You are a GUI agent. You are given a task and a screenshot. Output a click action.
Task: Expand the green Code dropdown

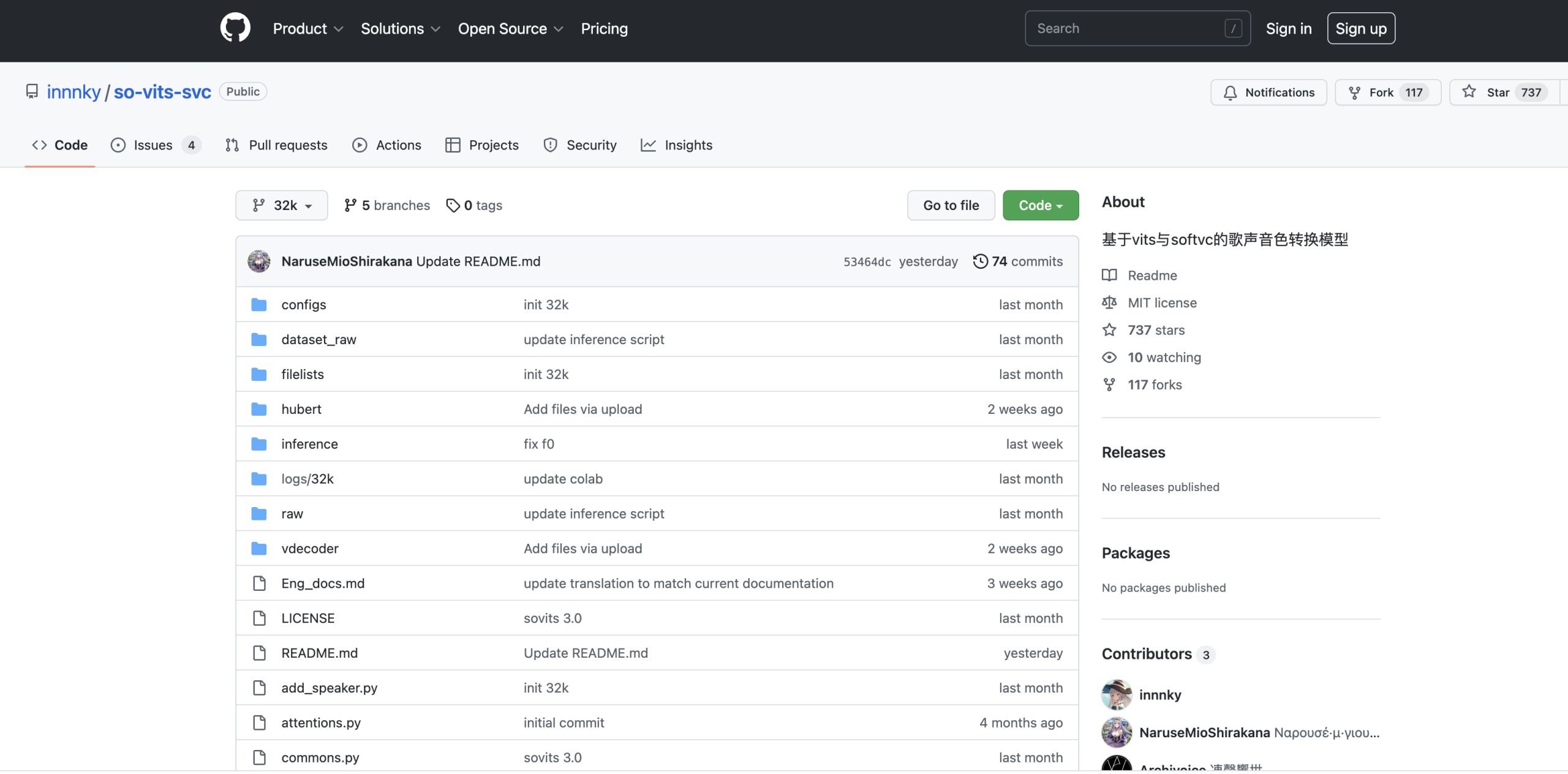point(1040,206)
